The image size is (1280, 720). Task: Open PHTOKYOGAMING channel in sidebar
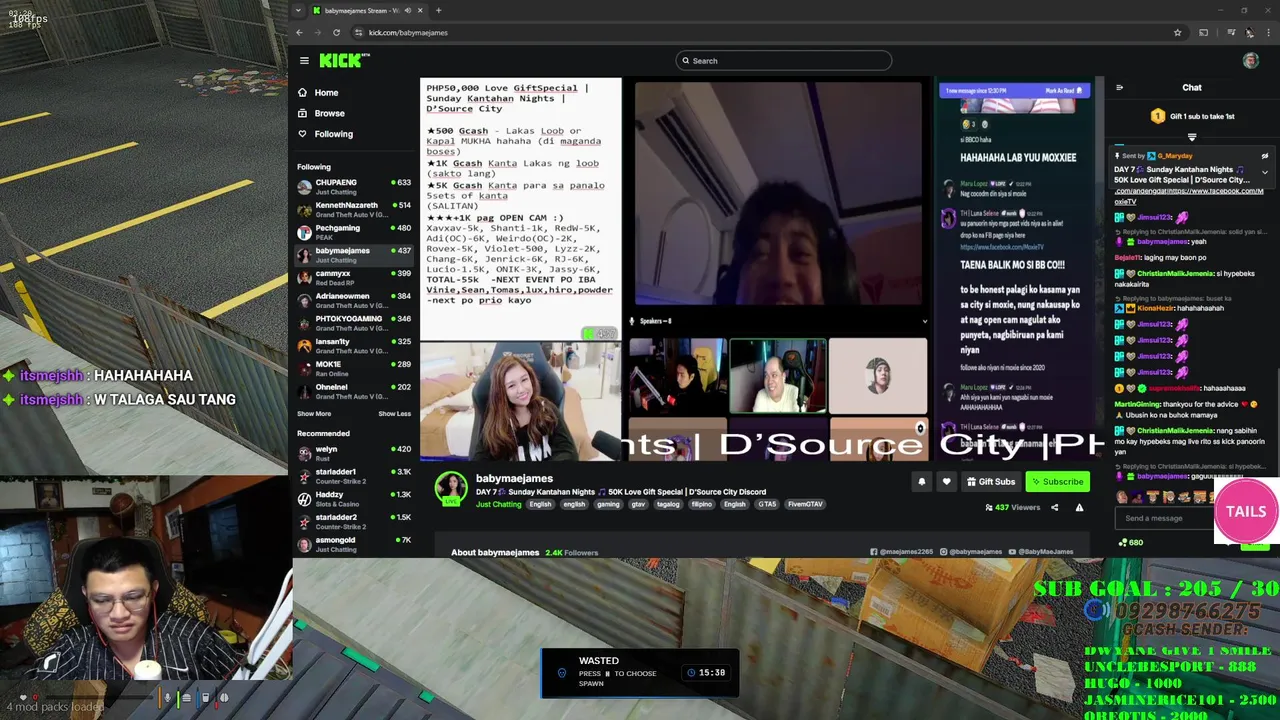point(354,323)
